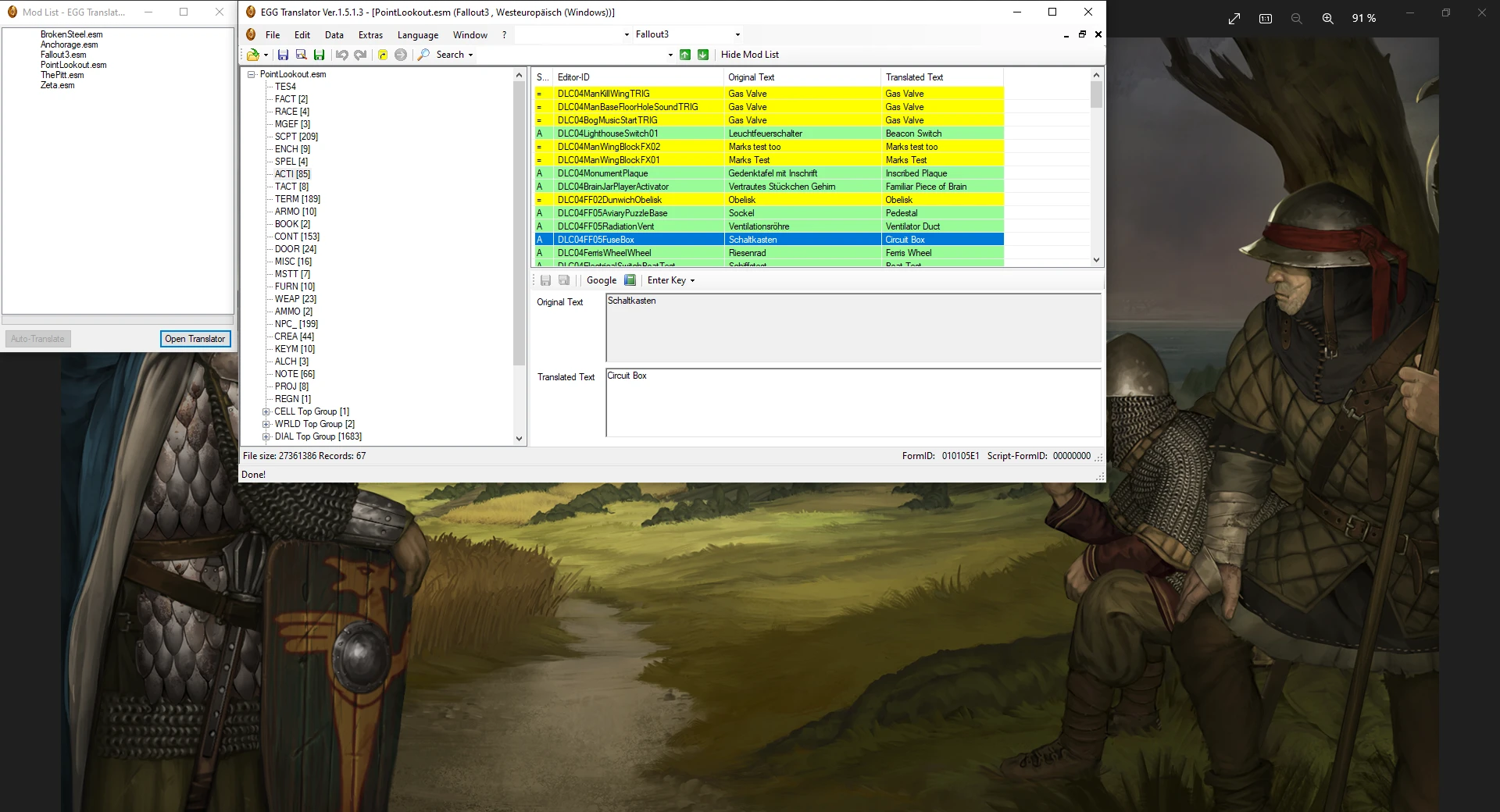Open the Extras menu
Screen dimensions: 1500x812
[370, 35]
